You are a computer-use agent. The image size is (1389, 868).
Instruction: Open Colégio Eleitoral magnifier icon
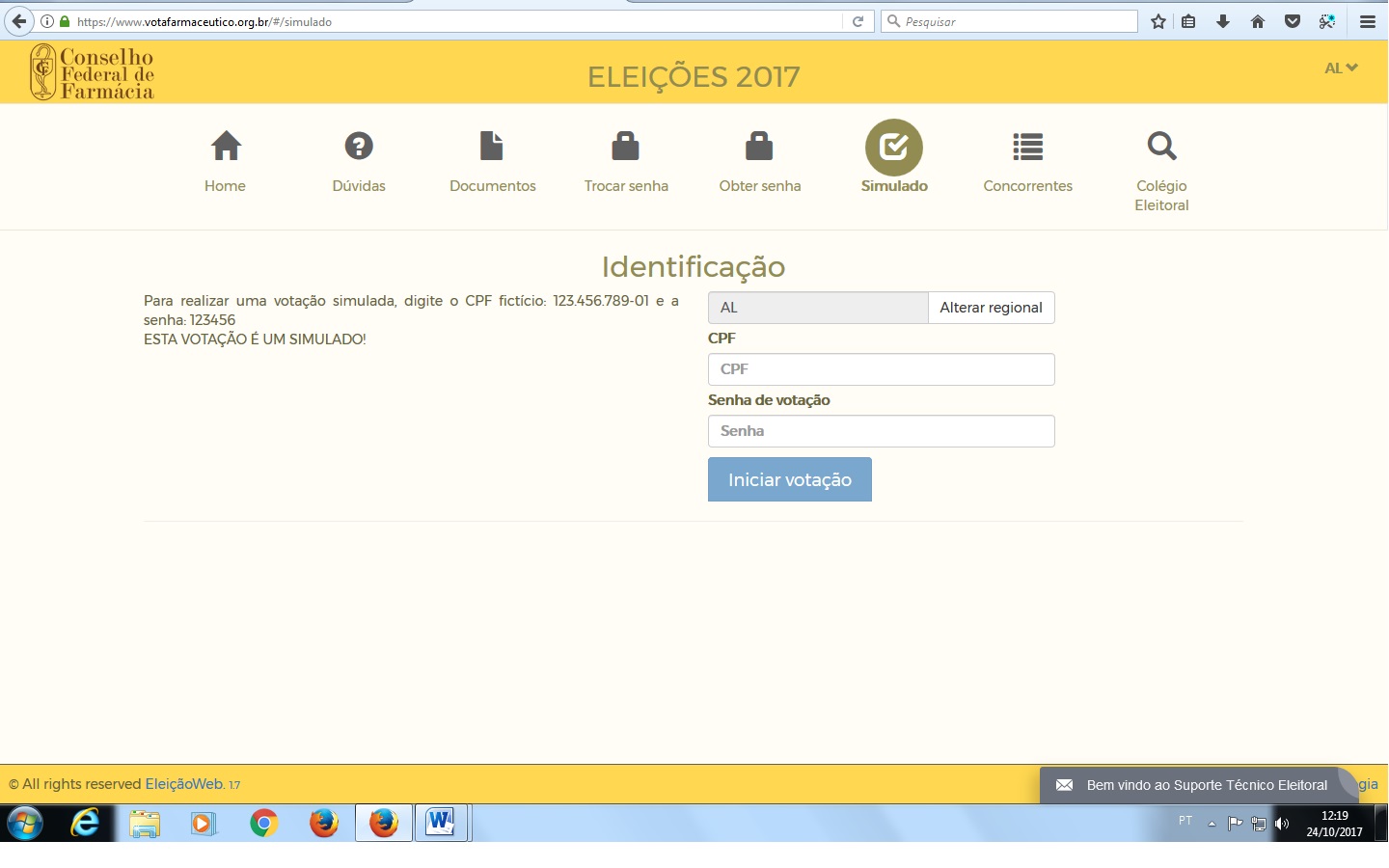click(1161, 147)
